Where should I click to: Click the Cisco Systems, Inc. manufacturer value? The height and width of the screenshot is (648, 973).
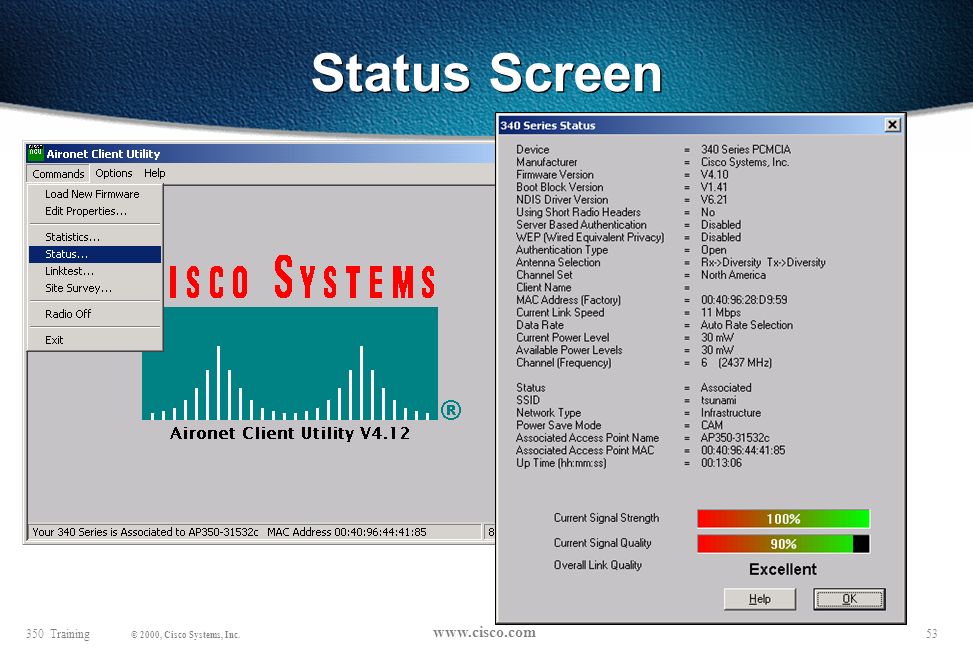(745, 163)
